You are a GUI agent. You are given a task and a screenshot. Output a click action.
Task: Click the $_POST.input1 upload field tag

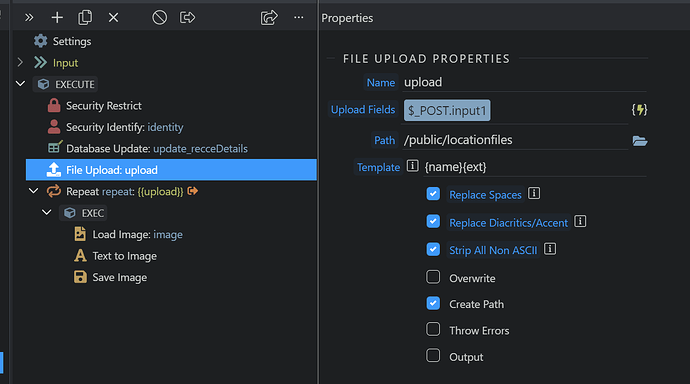click(x=447, y=110)
